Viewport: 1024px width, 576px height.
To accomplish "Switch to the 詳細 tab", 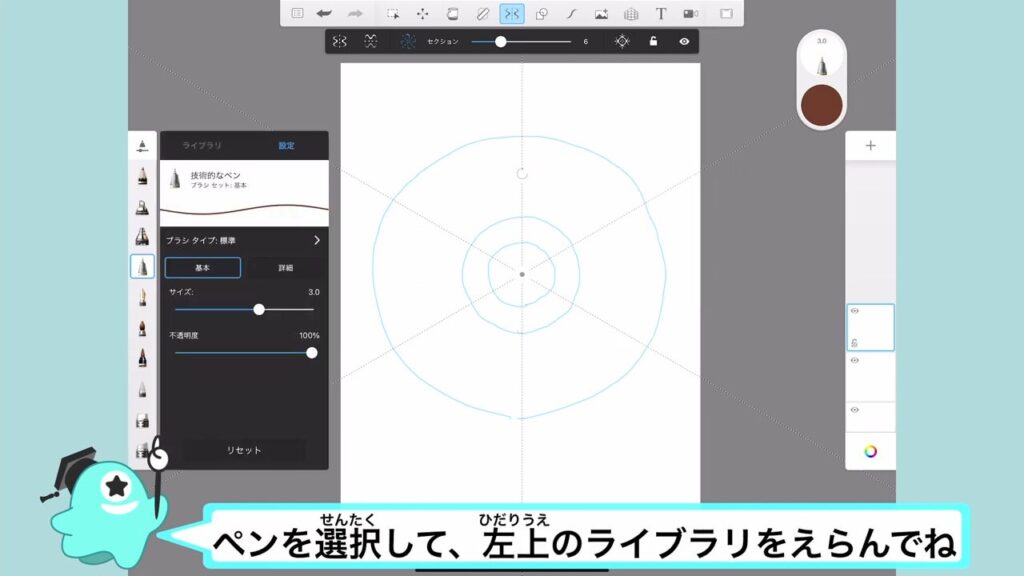I will 286,268.
